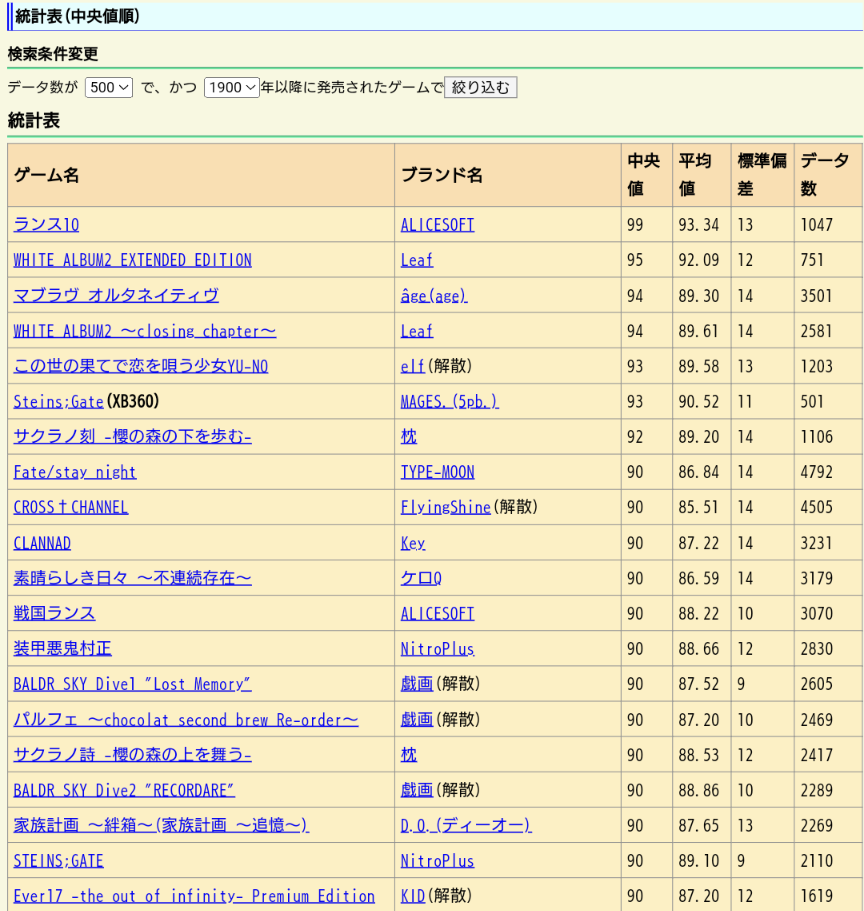Image resolution: width=864 pixels, height=911 pixels.
Task: Click the 中央値 column header
Action: click(647, 175)
